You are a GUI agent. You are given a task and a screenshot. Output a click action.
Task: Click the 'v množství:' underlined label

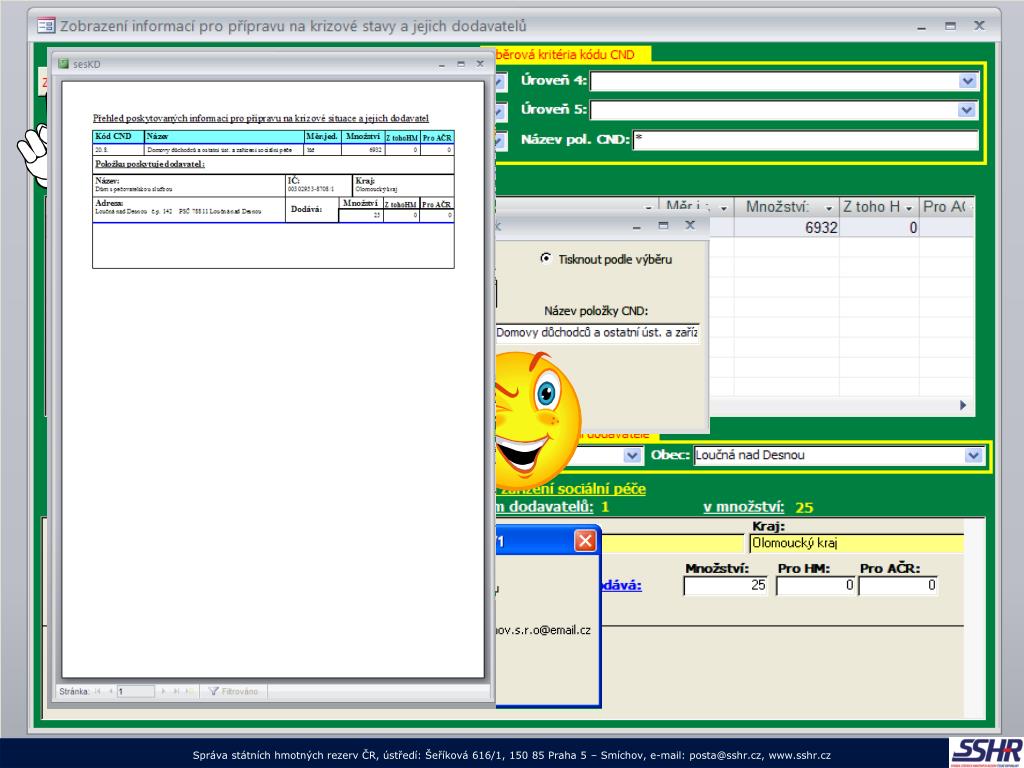coord(743,507)
